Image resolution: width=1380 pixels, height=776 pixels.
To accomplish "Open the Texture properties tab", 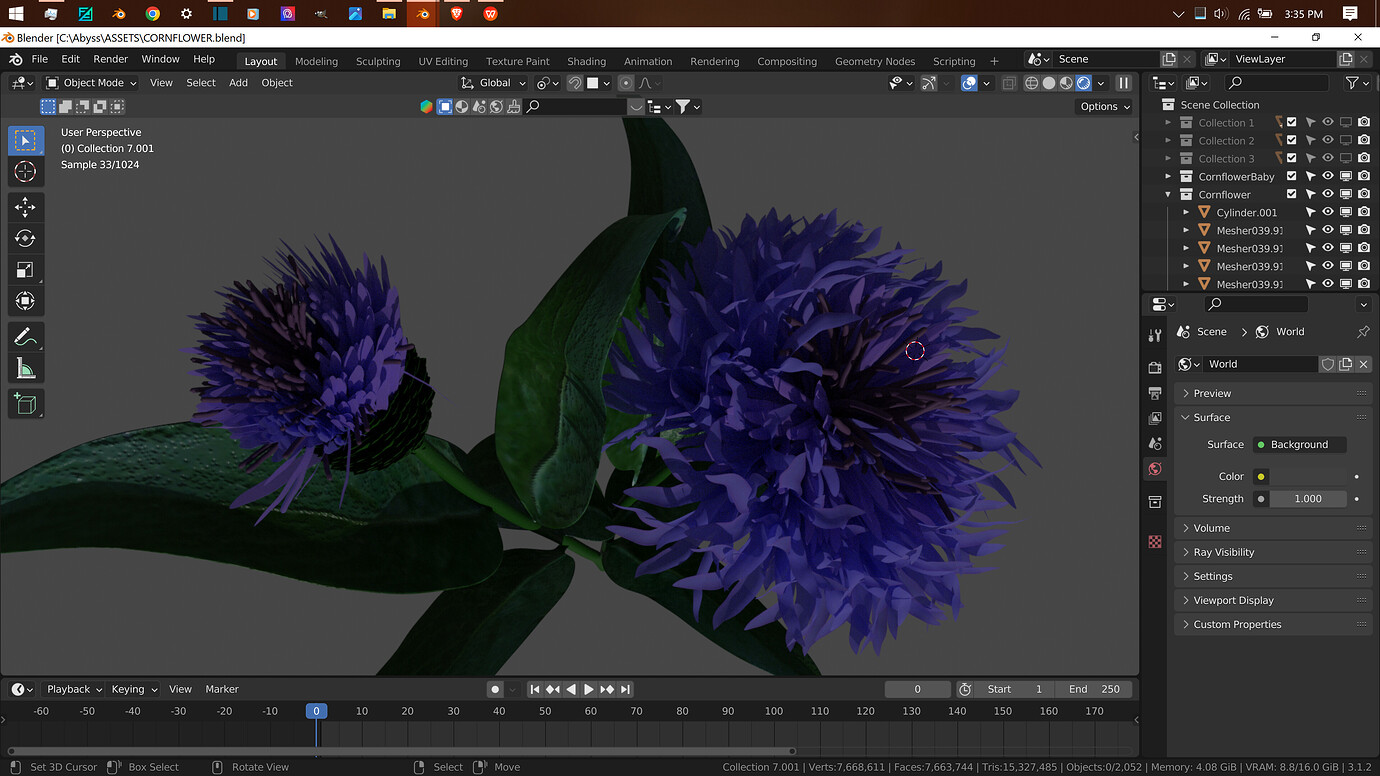I will 1155,541.
